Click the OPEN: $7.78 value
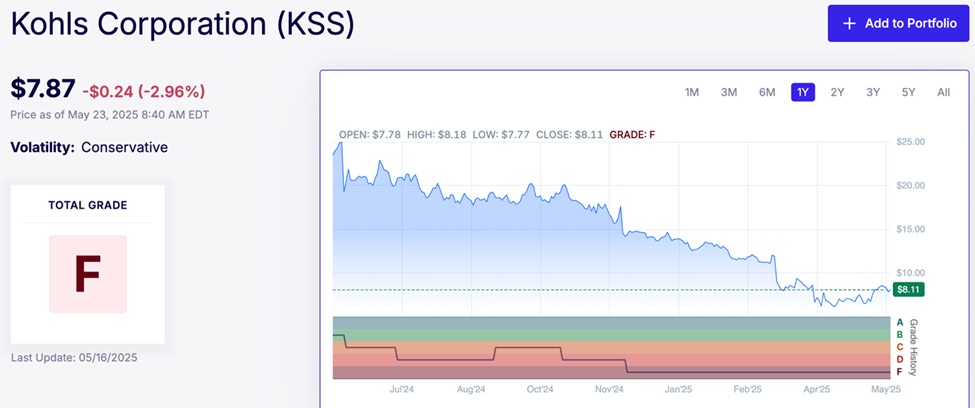The height and width of the screenshot is (408, 975). [x=371, y=134]
